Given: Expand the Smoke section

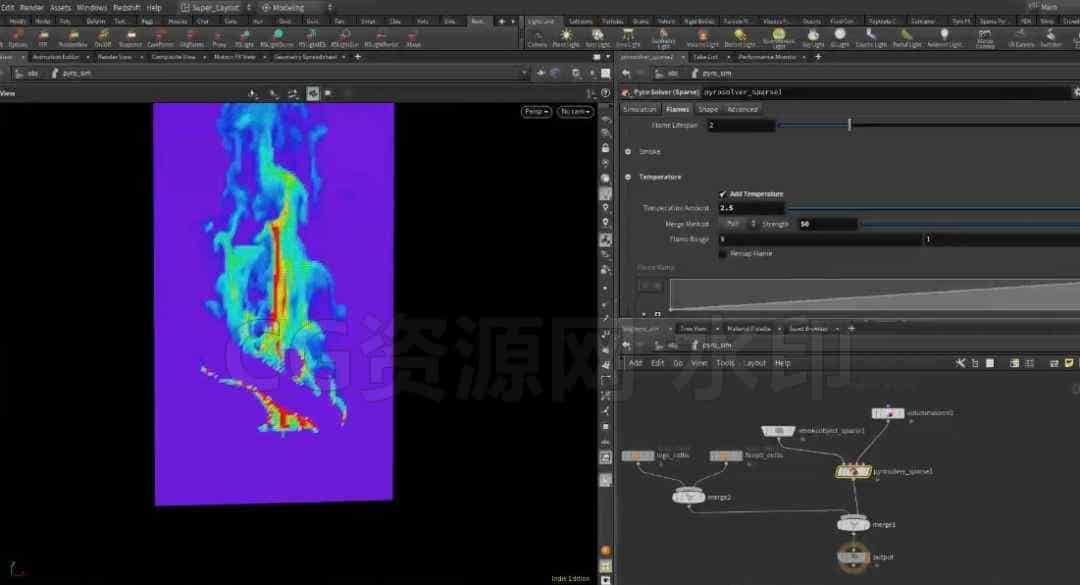Looking at the screenshot, I should point(627,152).
